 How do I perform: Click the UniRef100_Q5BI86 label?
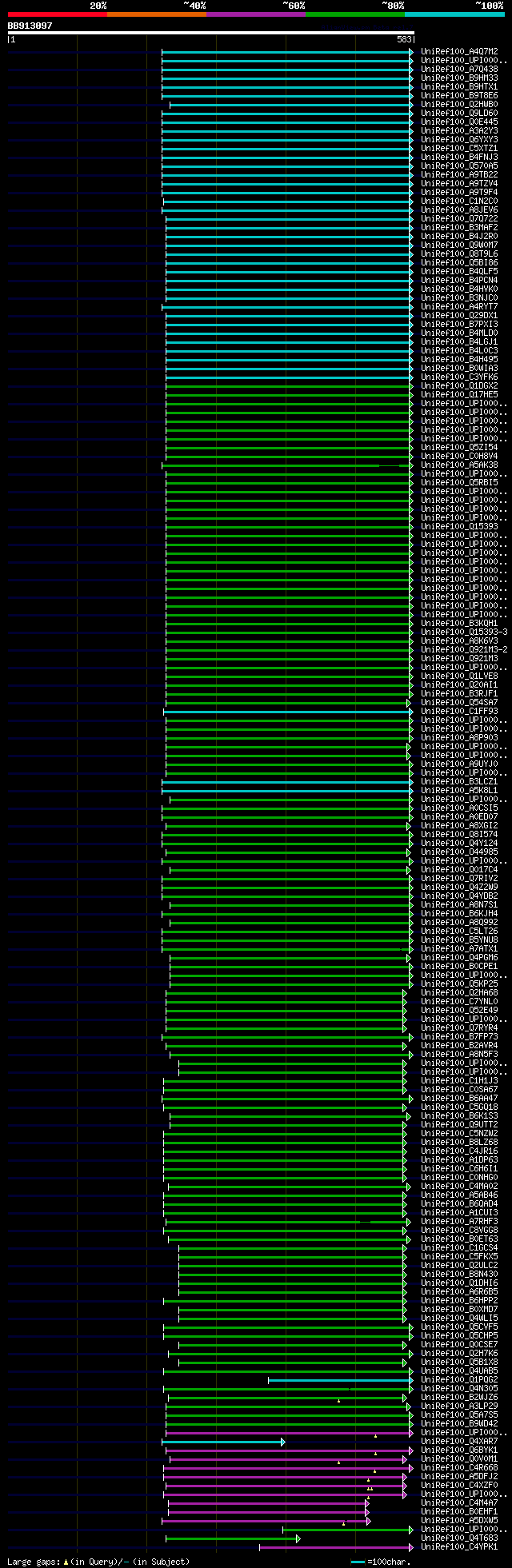[459, 263]
